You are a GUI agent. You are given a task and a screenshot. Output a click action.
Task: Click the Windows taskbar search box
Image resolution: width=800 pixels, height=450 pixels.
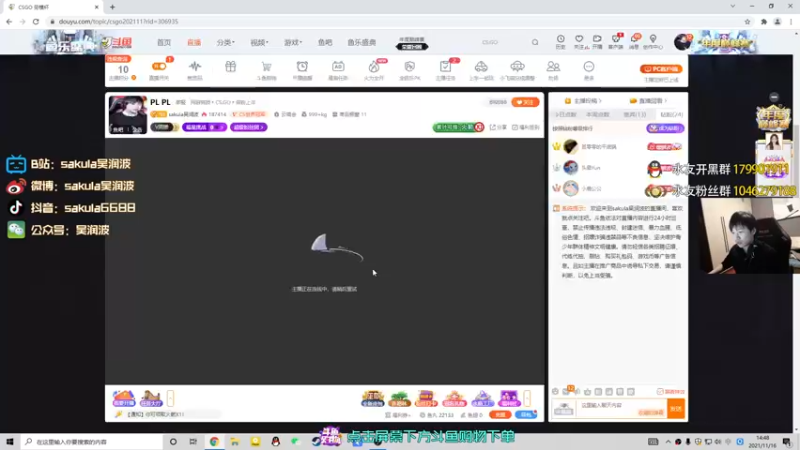pos(92,441)
